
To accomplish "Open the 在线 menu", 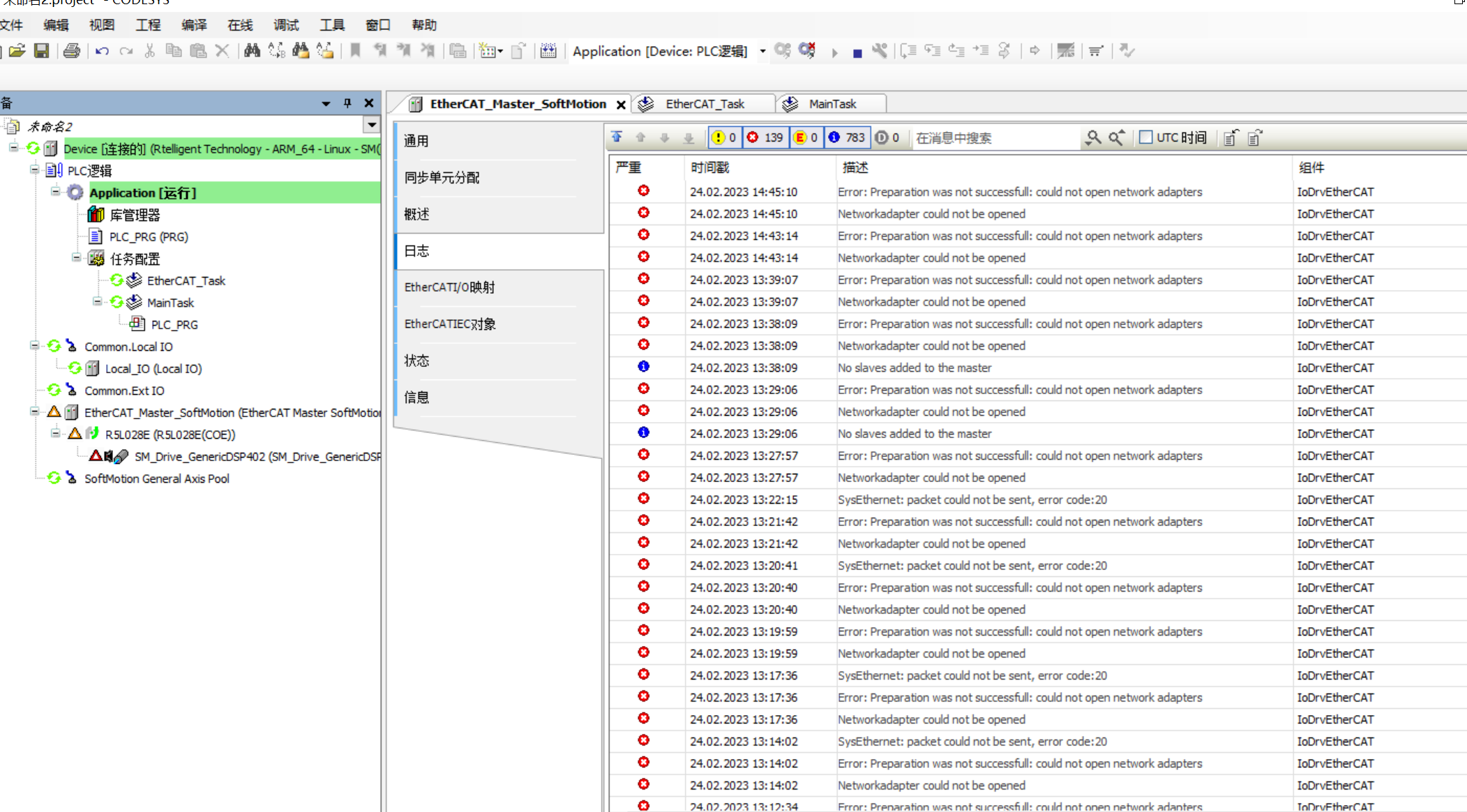I will (x=239, y=25).
